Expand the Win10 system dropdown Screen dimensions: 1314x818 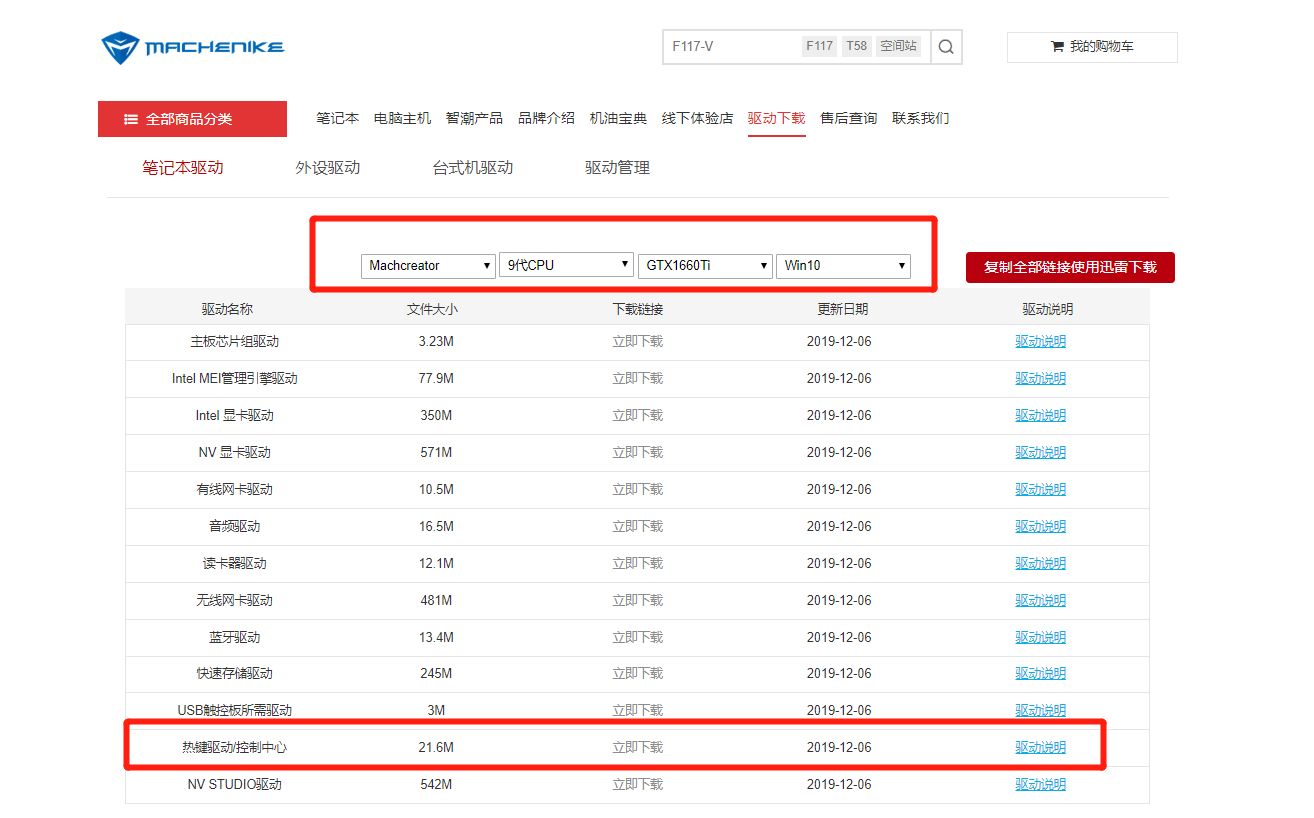pos(843,265)
